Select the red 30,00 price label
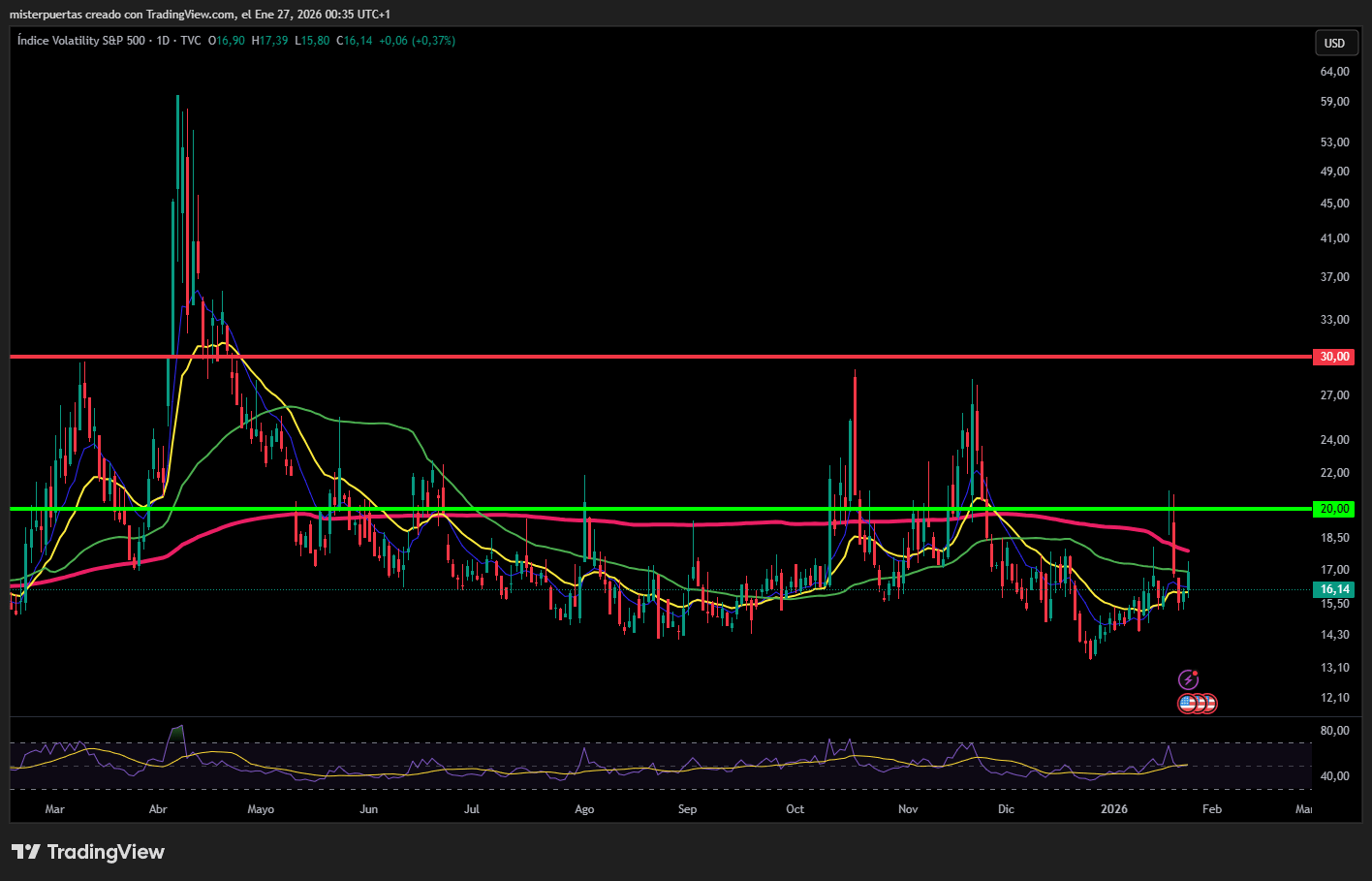 [x=1334, y=357]
